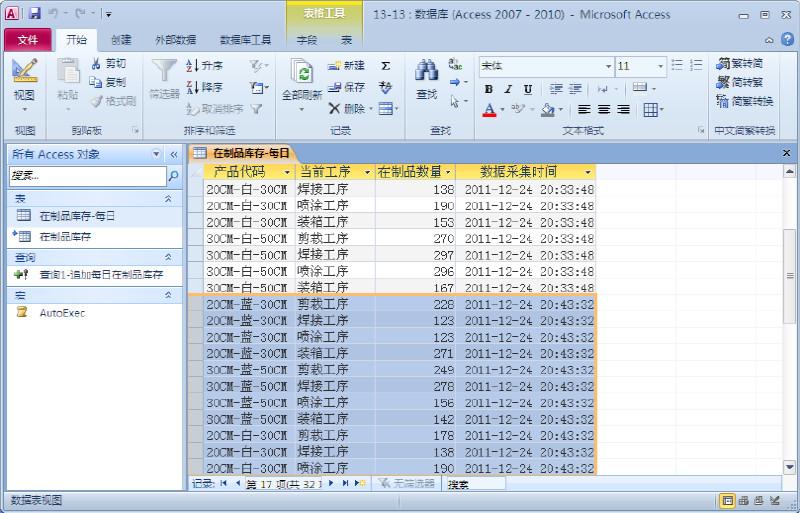800x513 pixels.
Task: Click the Find (查找) binoculars icon
Action: [427, 71]
